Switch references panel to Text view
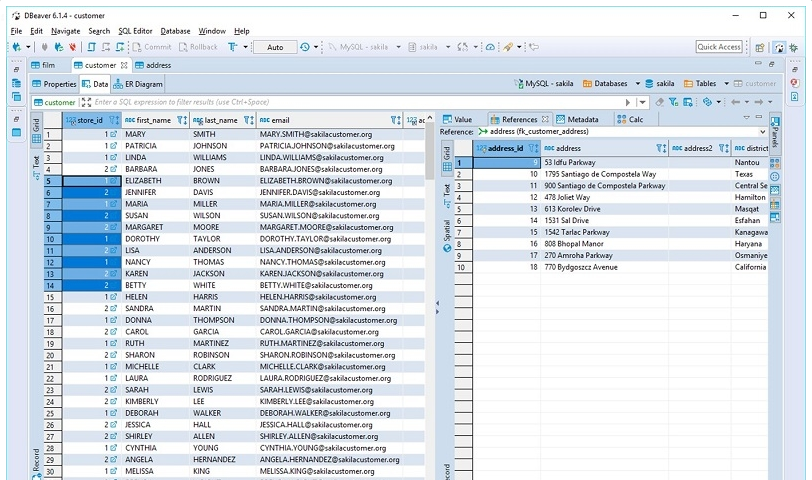Viewport: 812px width, 480px height. point(447,196)
